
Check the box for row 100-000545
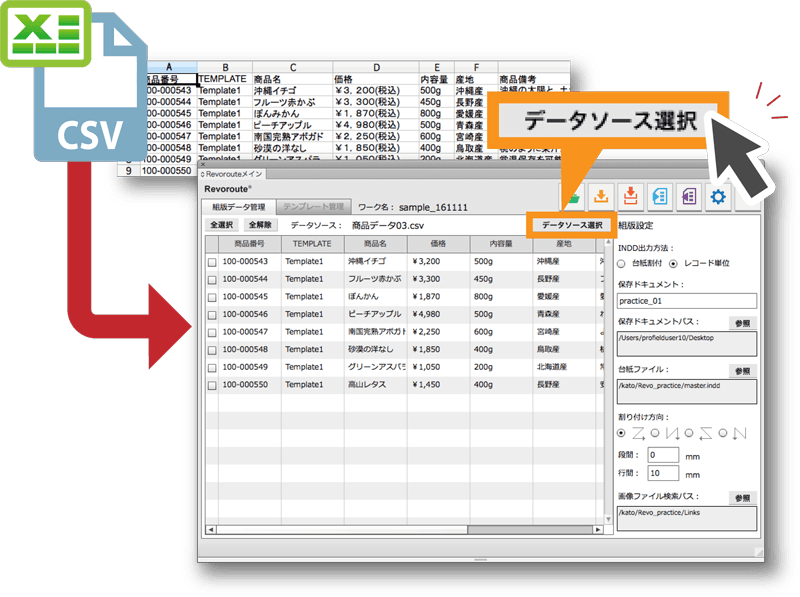pos(212,297)
